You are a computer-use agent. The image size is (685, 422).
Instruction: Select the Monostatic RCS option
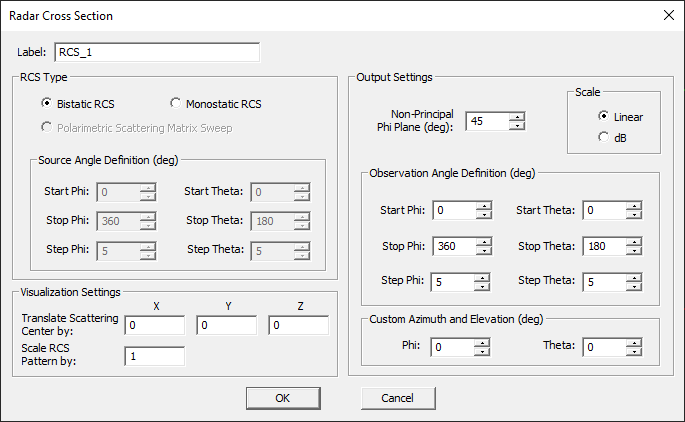[x=176, y=103]
